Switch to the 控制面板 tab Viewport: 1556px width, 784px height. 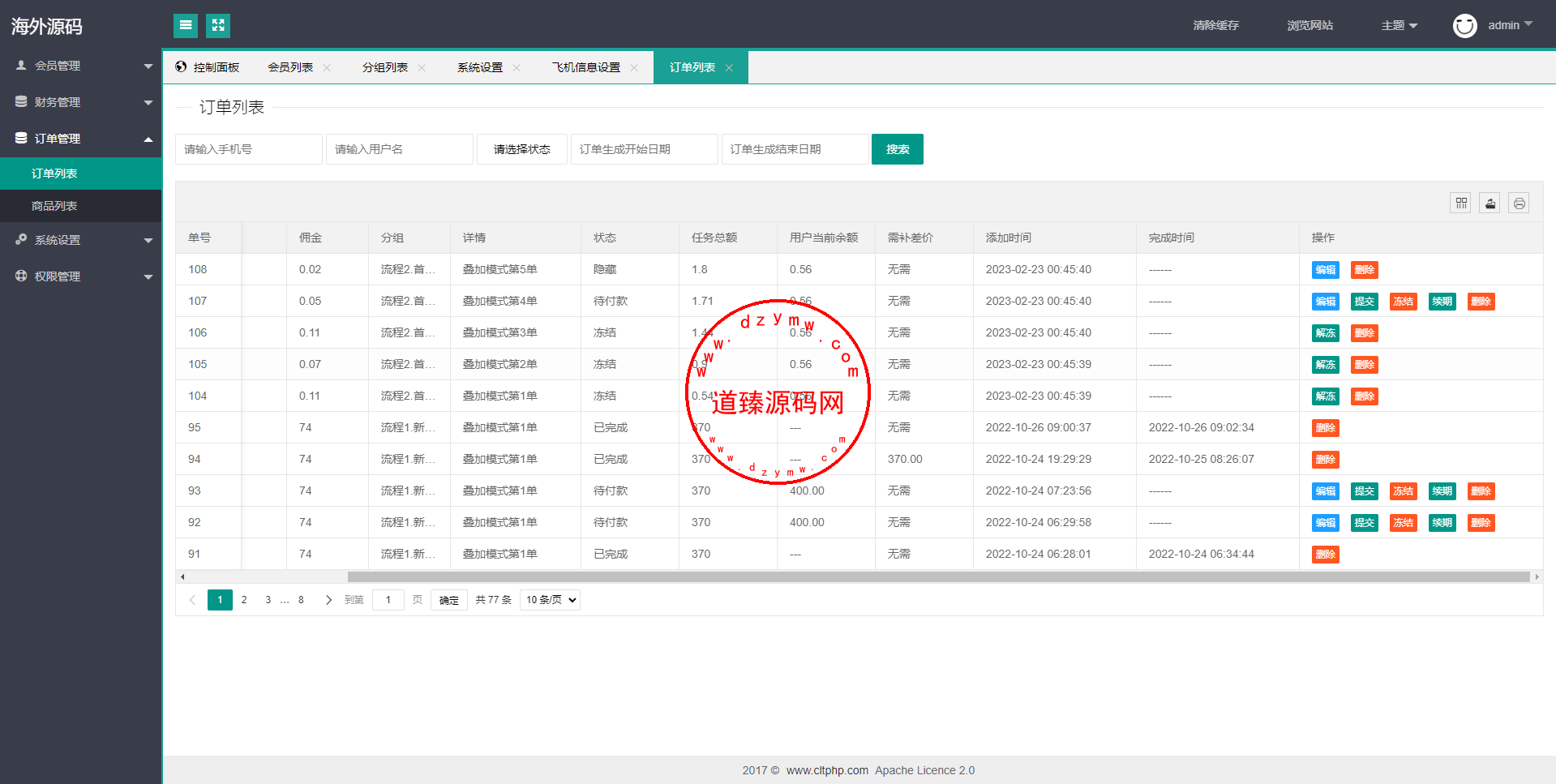click(208, 67)
